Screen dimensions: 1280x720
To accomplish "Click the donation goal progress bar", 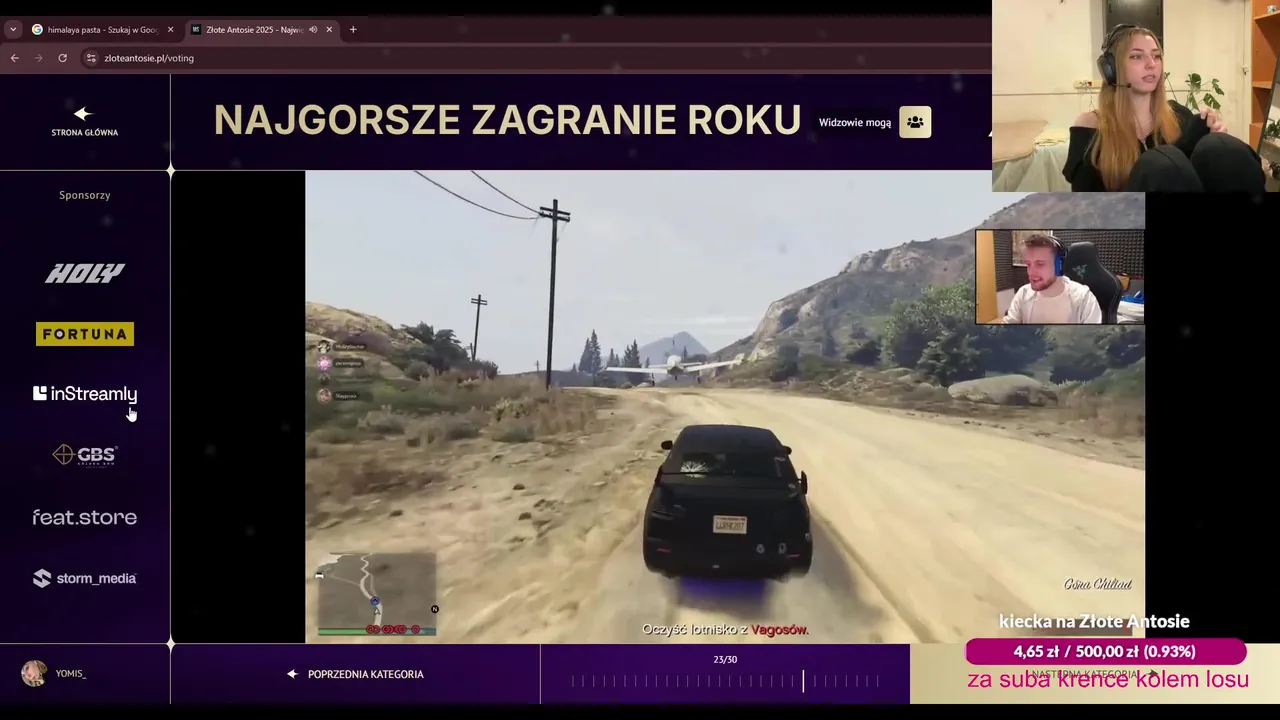I will (1105, 652).
